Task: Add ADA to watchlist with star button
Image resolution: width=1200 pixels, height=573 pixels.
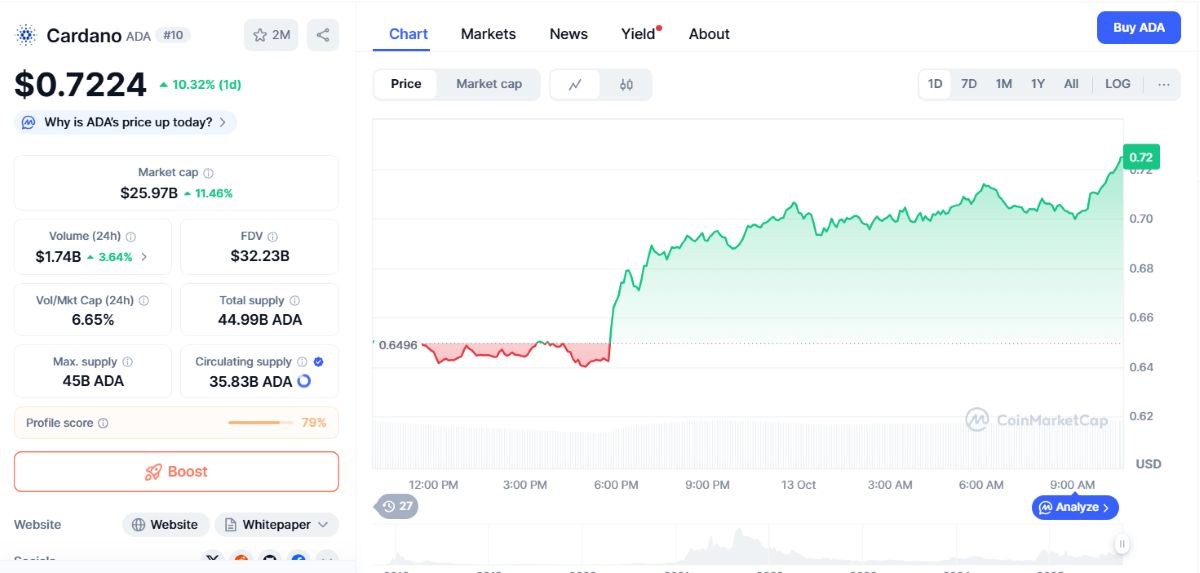Action: (271, 35)
